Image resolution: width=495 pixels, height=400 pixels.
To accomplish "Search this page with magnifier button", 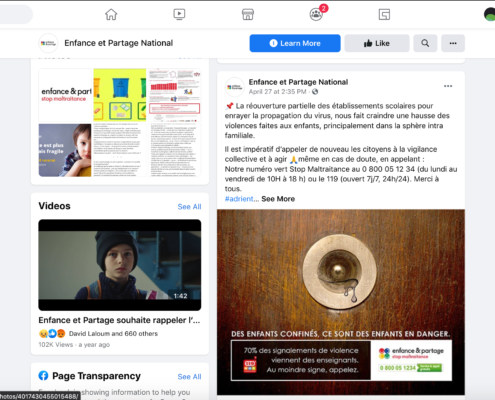I will 425,43.
